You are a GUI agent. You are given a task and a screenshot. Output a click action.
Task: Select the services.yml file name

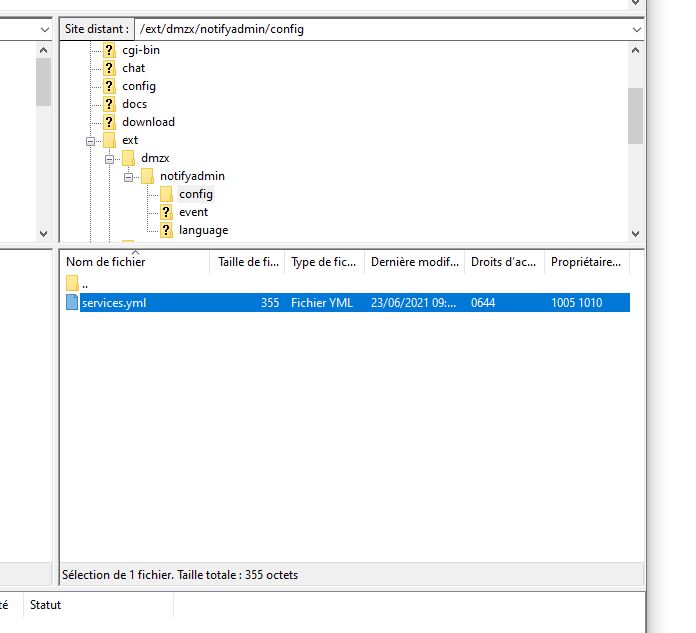pyautogui.click(x=114, y=303)
